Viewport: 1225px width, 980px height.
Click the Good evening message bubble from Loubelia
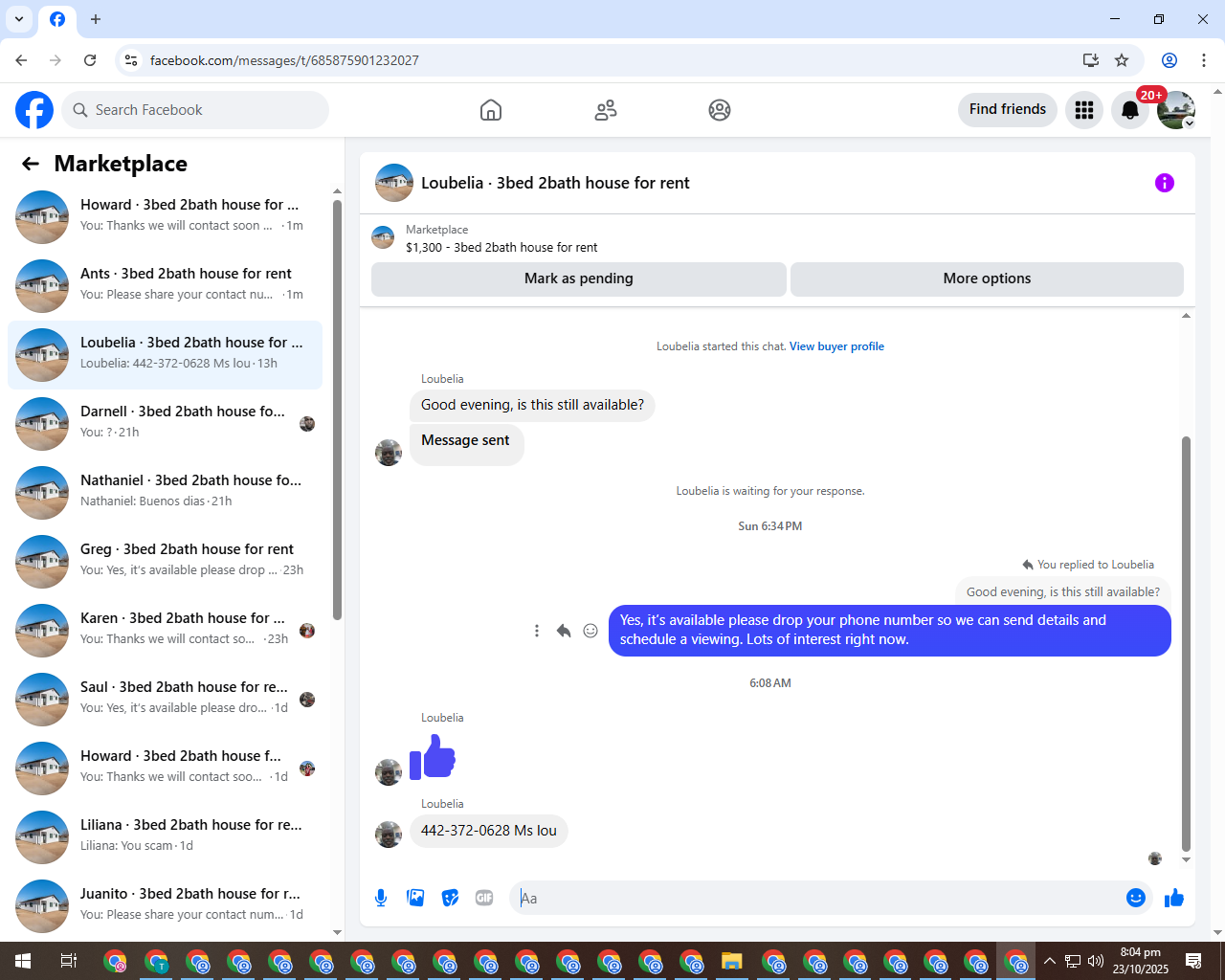coord(533,405)
